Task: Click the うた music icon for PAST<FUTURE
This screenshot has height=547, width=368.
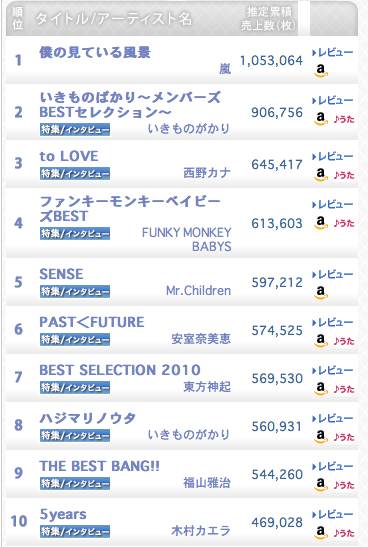Action: coord(344,341)
